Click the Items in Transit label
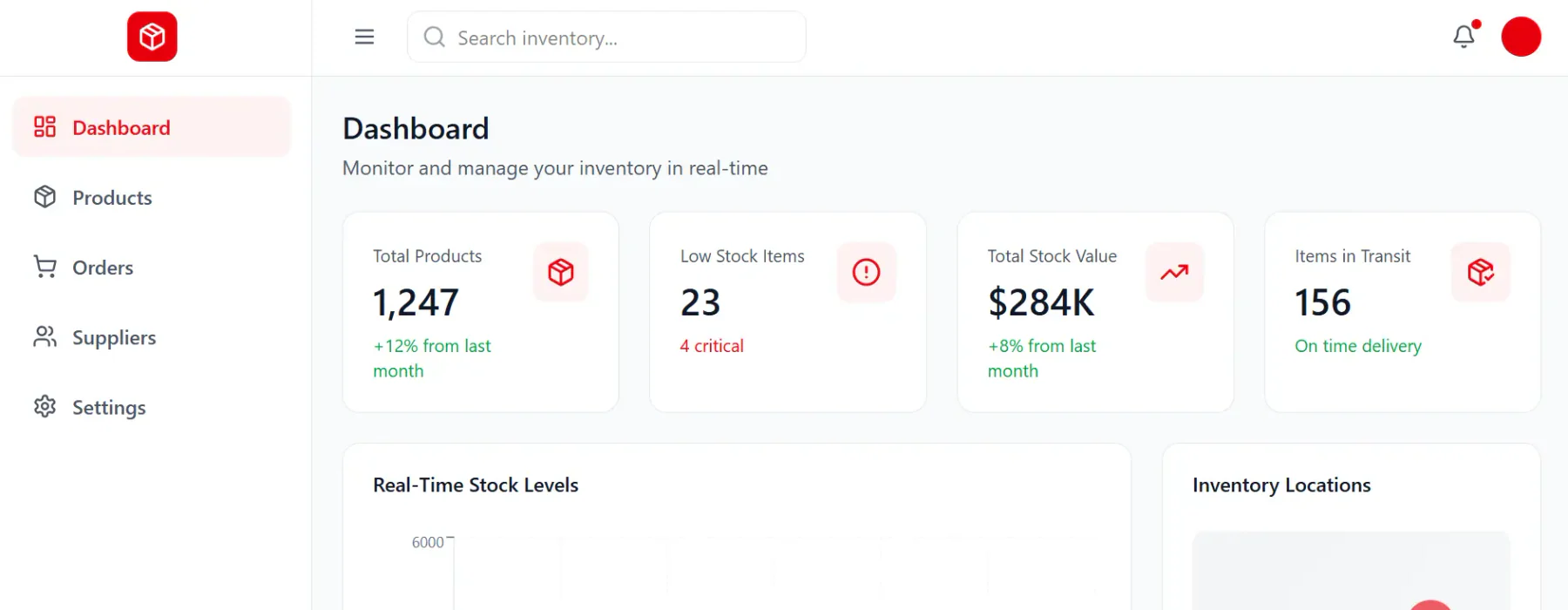The width and height of the screenshot is (1568, 610). (x=1353, y=256)
